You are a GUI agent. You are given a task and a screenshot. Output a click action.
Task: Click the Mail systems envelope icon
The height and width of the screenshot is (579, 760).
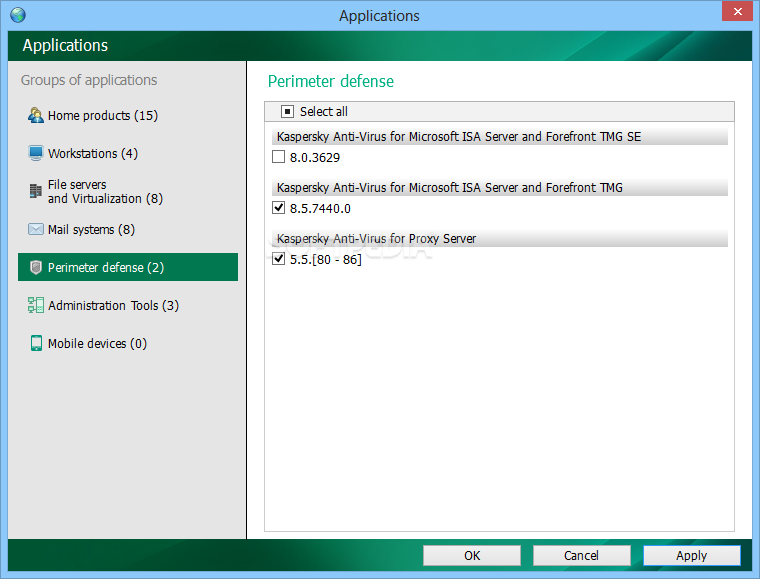35,229
